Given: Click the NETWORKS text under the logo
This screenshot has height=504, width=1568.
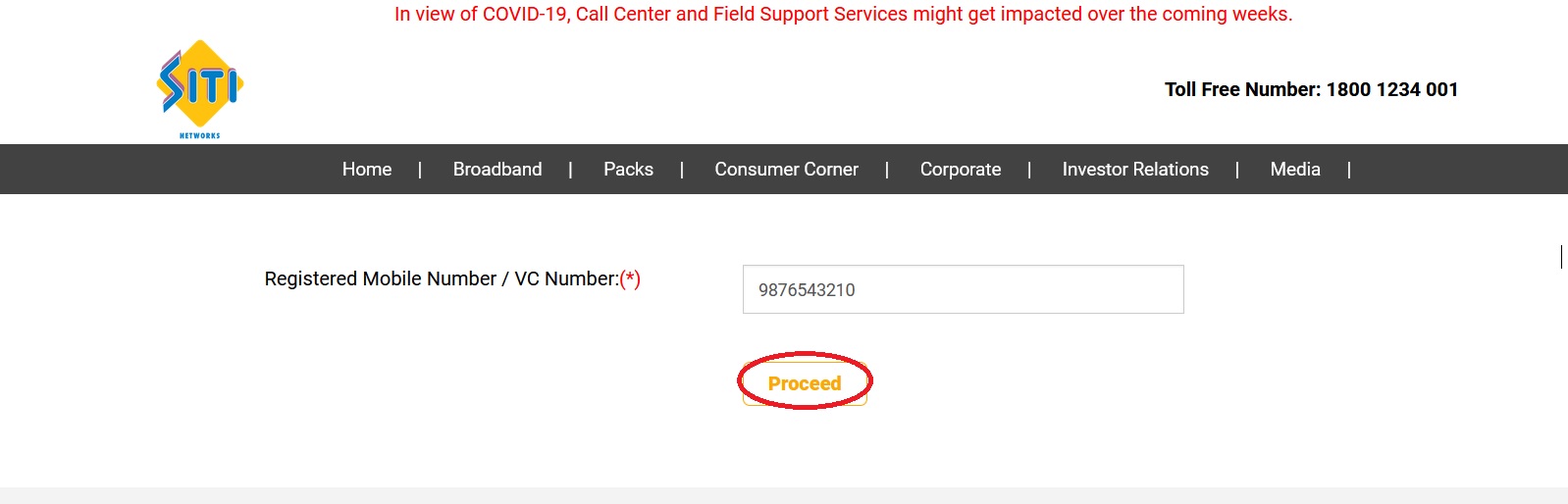Looking at the screenshot, I should (200, 135).
